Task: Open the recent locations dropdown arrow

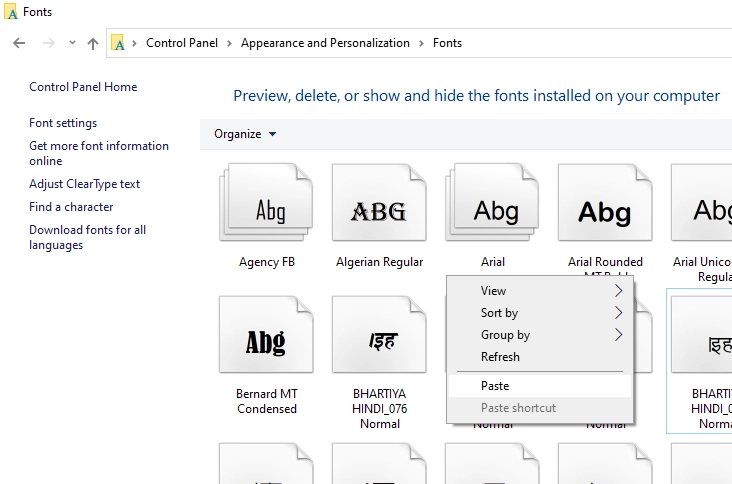Action: pos(72,43)
